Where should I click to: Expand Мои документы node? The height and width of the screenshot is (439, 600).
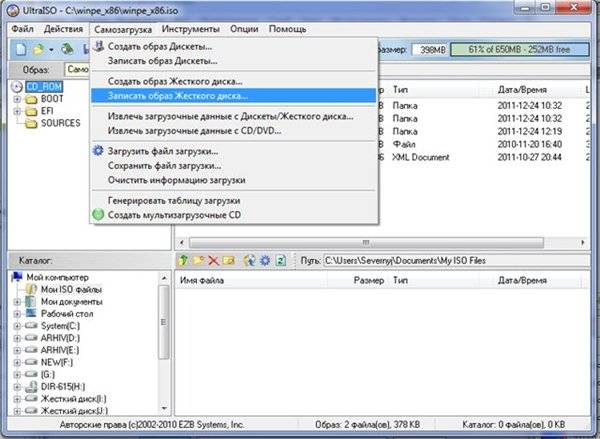click(x=17, y=302)
